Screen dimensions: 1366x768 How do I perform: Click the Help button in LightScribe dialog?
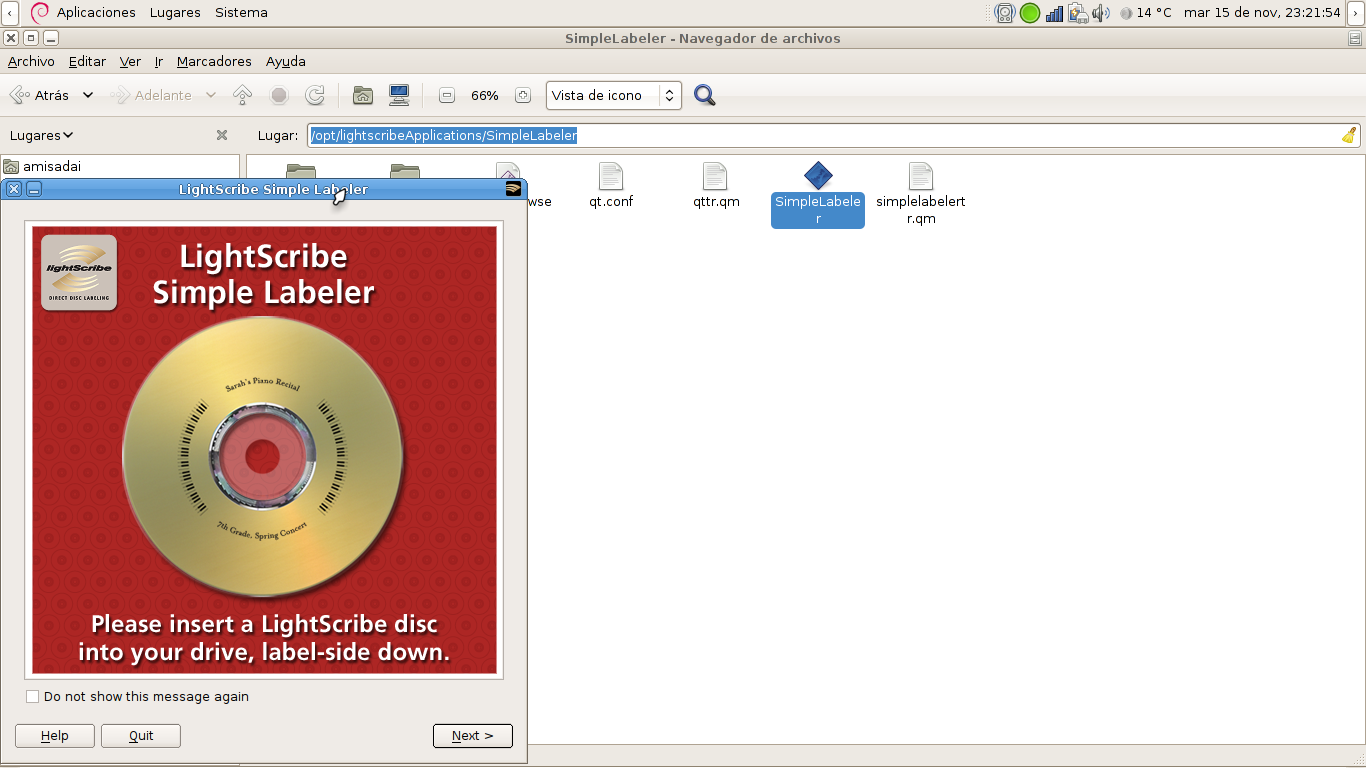tap(55, 736)
